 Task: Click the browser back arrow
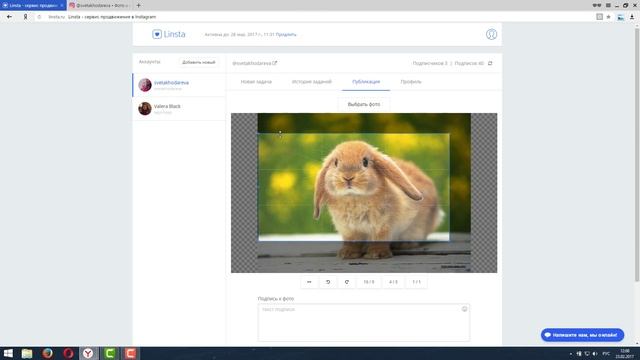click(9, 17)
